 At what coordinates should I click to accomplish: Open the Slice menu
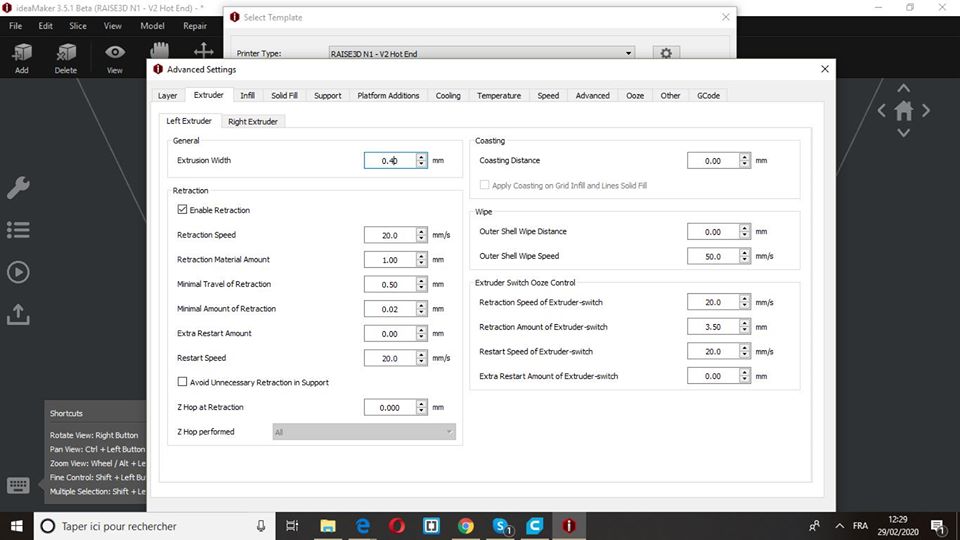(78, 26)
